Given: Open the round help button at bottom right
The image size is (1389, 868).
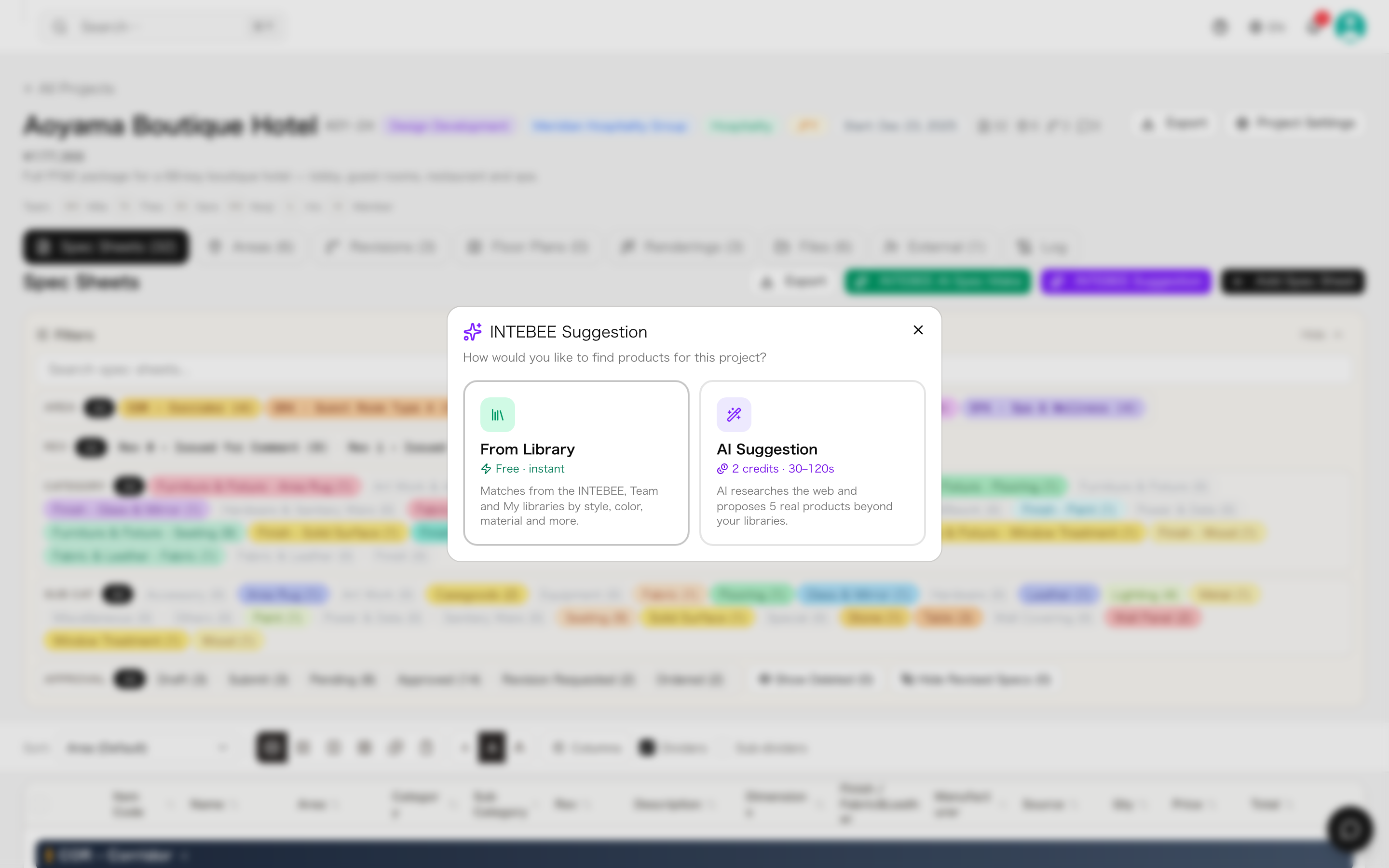Looking at the screenshot, I should [1349, 829].
